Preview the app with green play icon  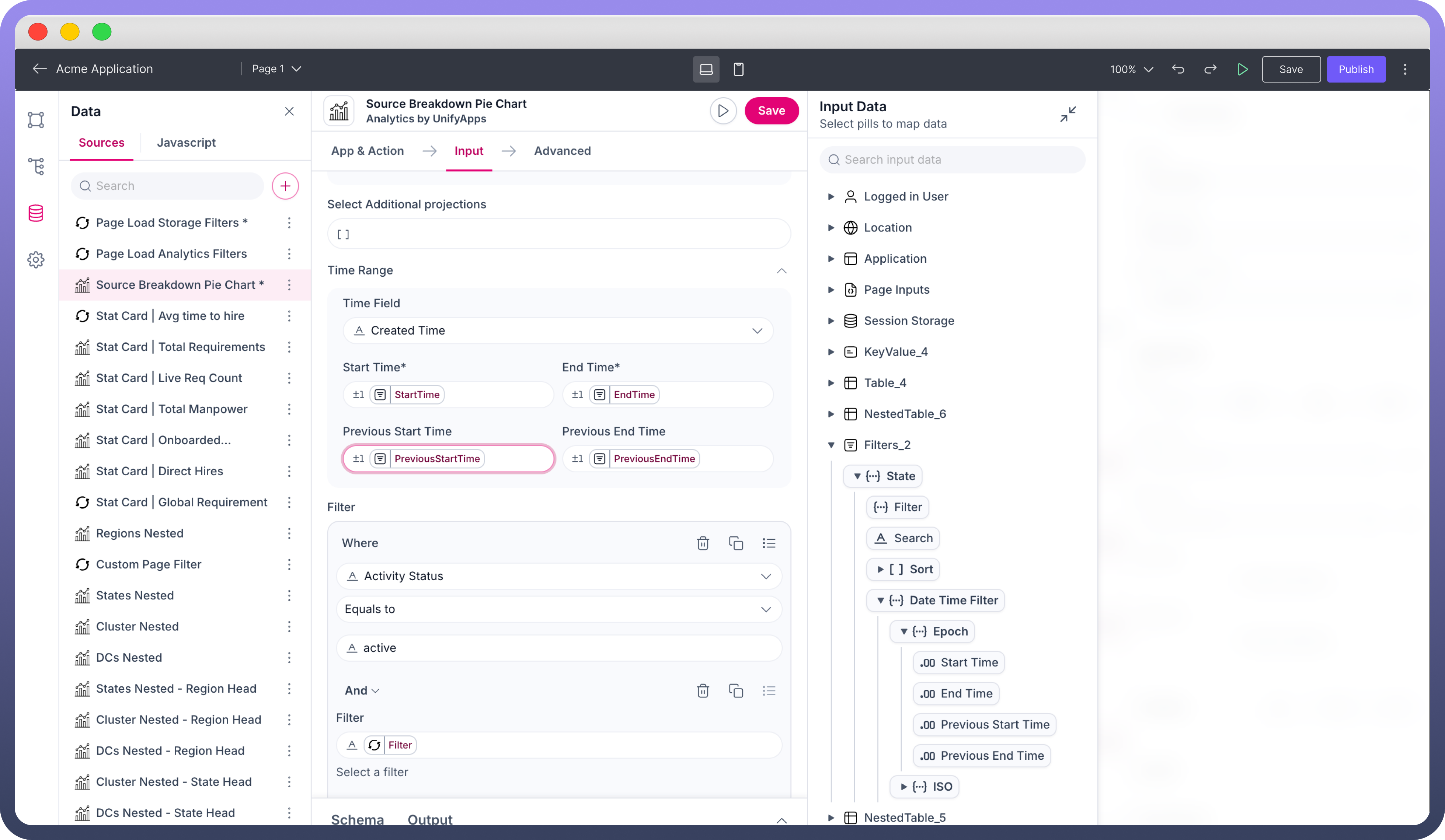coord(1242,69)
